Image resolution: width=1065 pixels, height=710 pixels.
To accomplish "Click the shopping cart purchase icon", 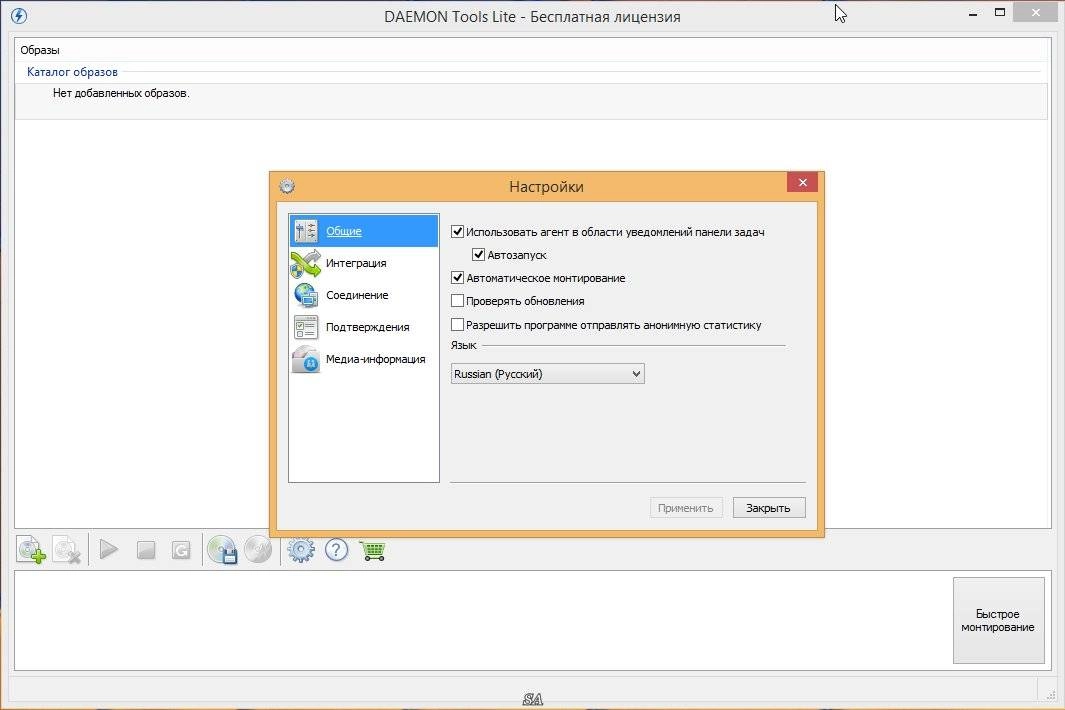I will (373, 550).
